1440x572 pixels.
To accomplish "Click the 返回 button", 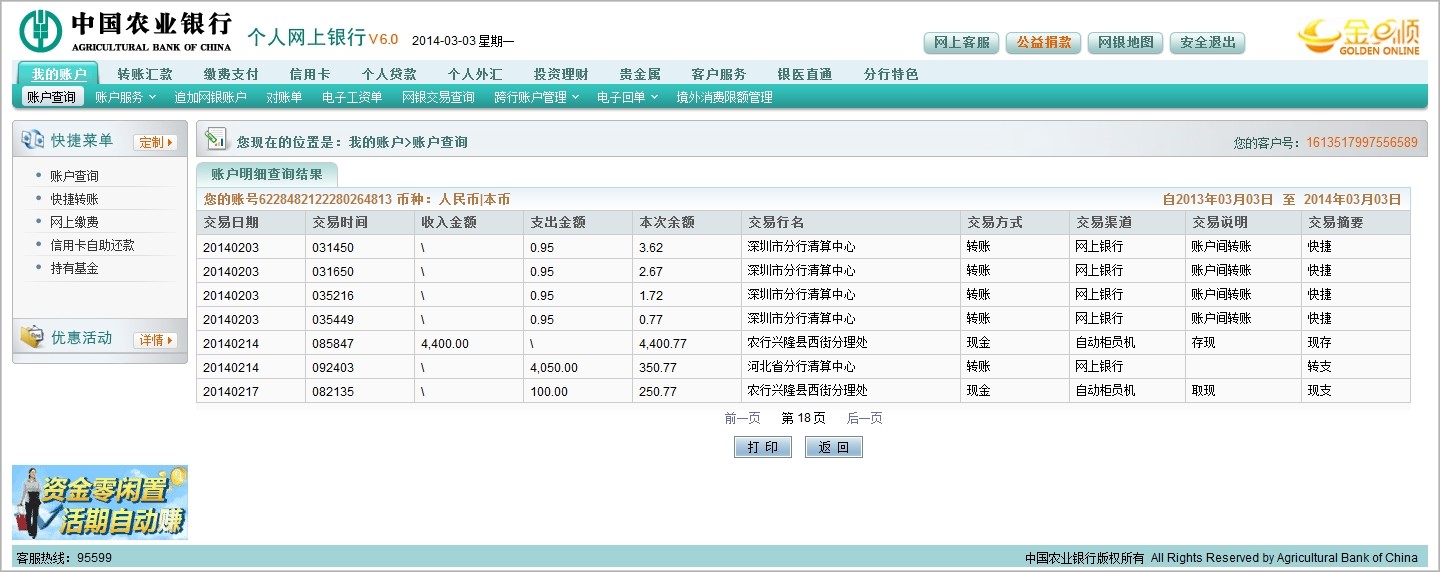I will [x=833, y=447].
